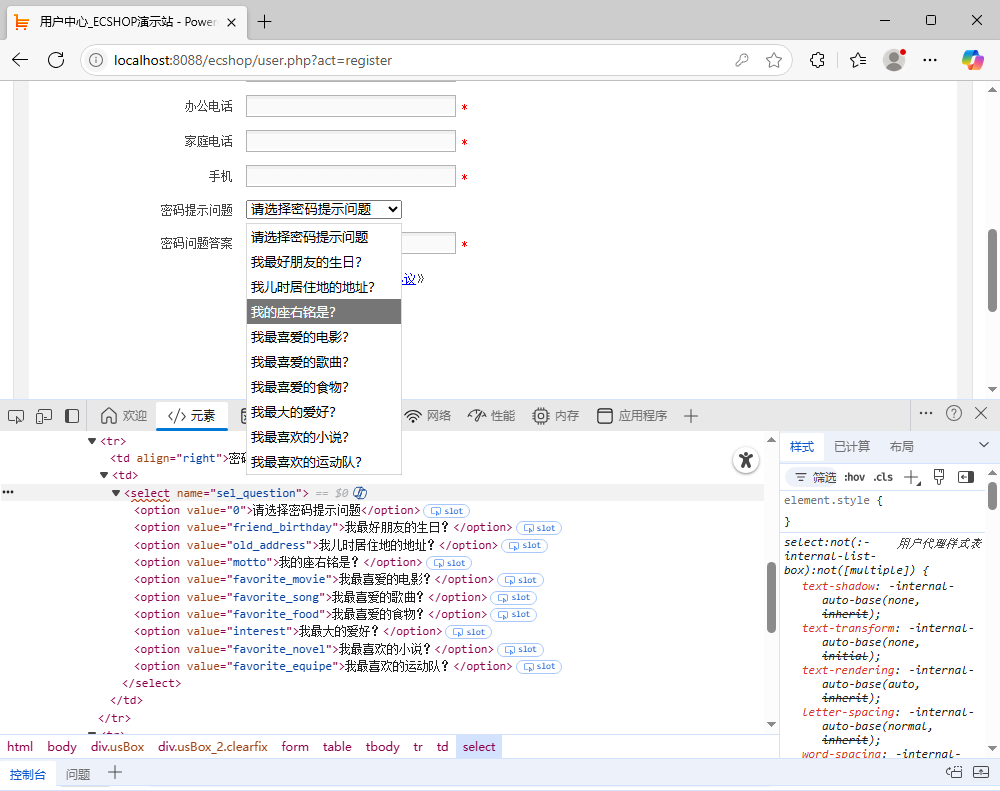Open a new browser tab

pos(264,22)
